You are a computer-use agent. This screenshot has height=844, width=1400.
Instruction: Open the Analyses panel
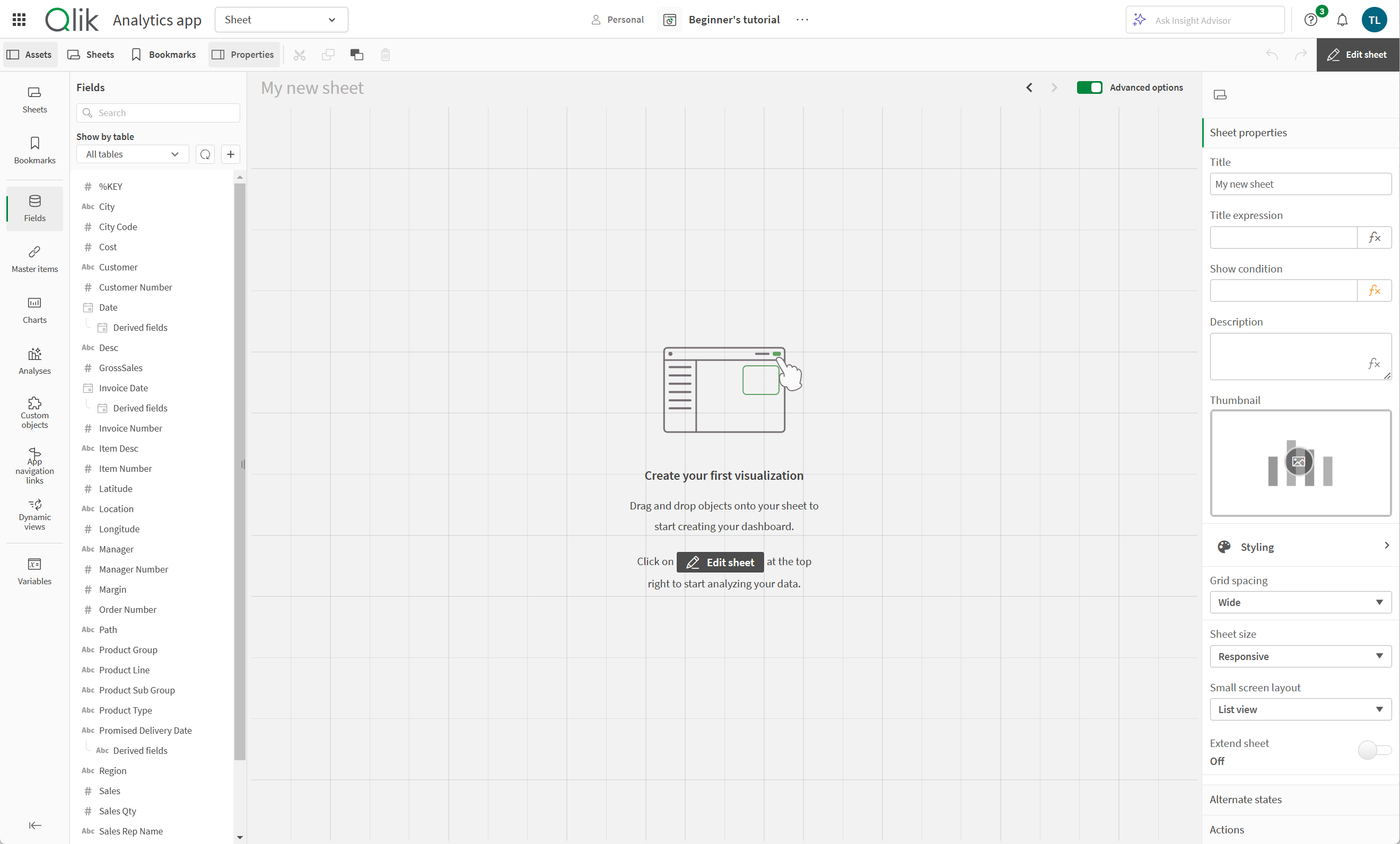34,360
